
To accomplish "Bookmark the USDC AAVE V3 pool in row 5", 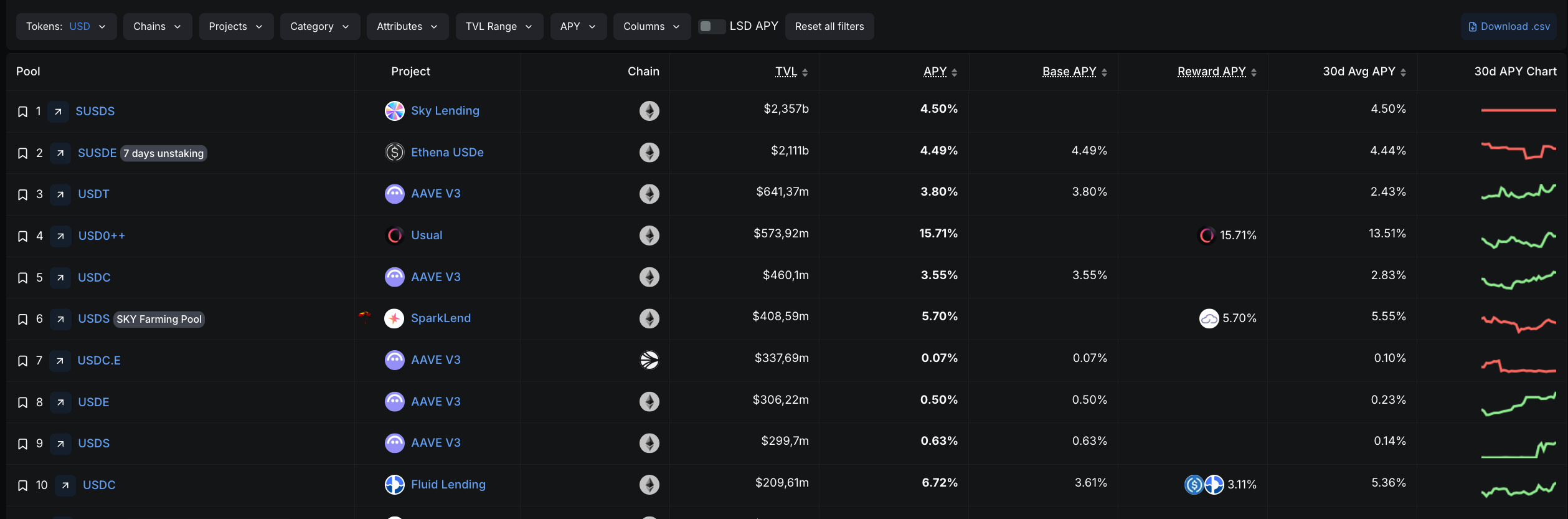I will point(22,278).
